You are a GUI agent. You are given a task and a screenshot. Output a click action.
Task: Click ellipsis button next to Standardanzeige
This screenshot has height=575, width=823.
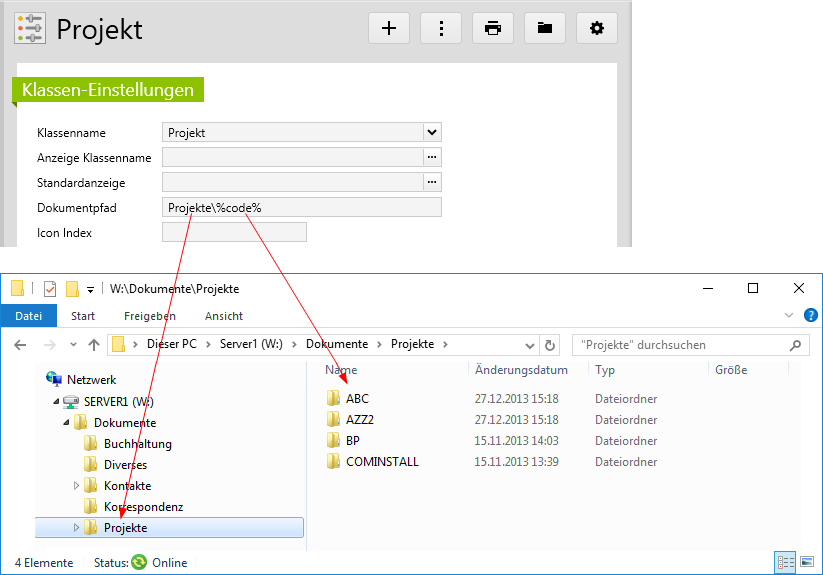tap(432, 182)
